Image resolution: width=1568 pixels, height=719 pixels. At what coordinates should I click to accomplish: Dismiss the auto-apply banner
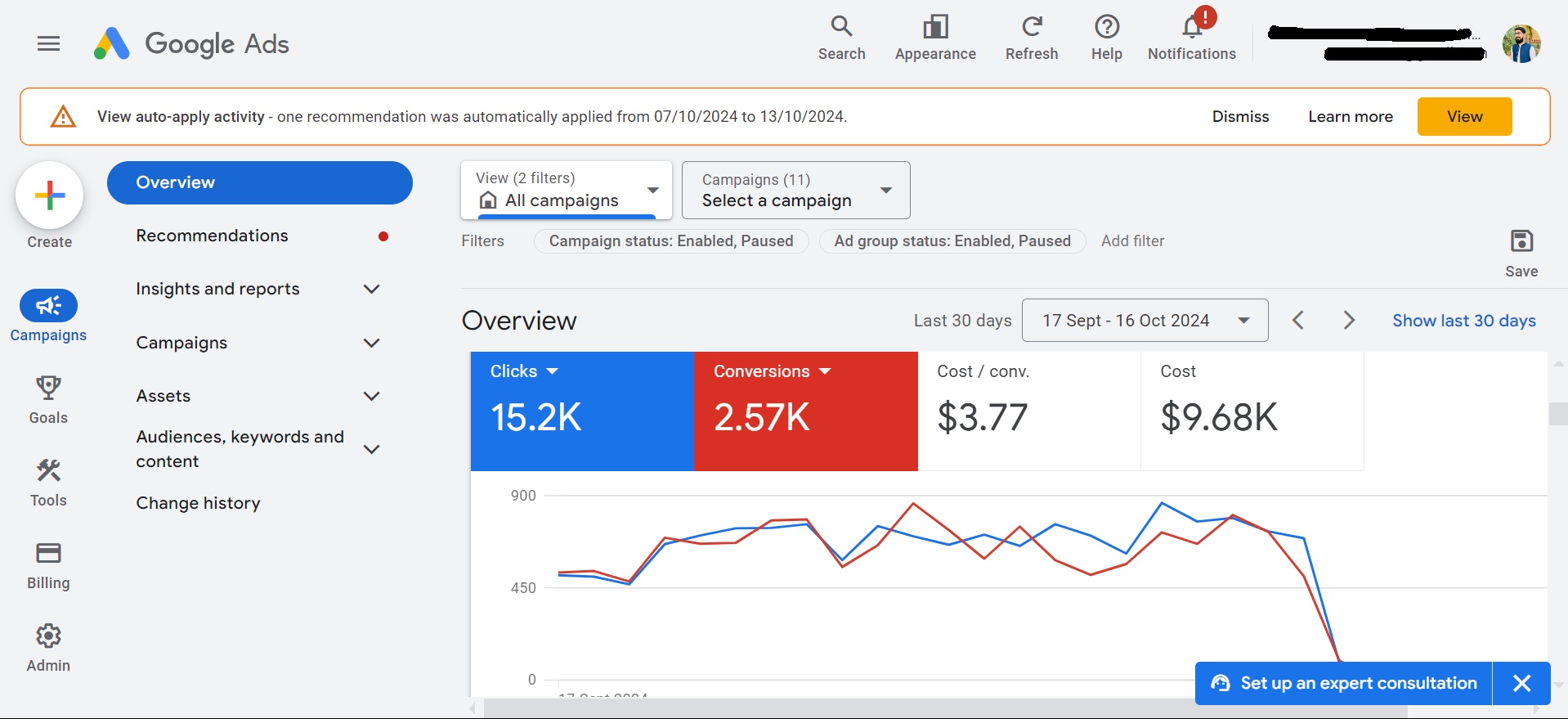1240,116
